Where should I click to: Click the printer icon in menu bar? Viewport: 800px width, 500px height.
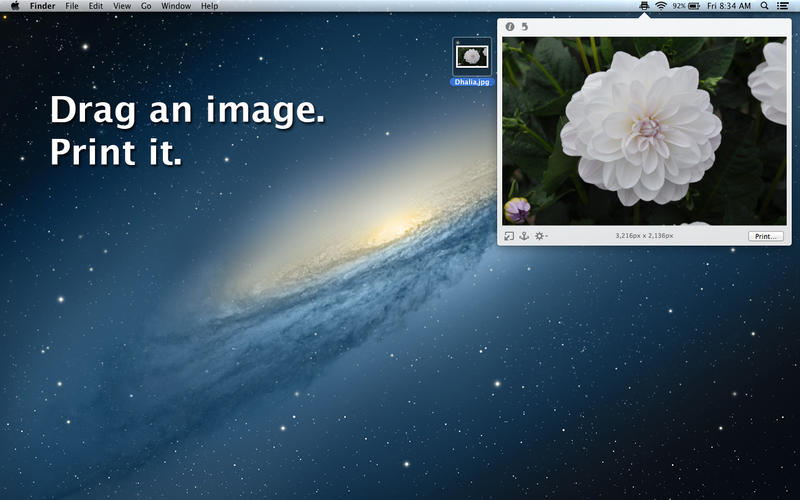tap(645, 6)
